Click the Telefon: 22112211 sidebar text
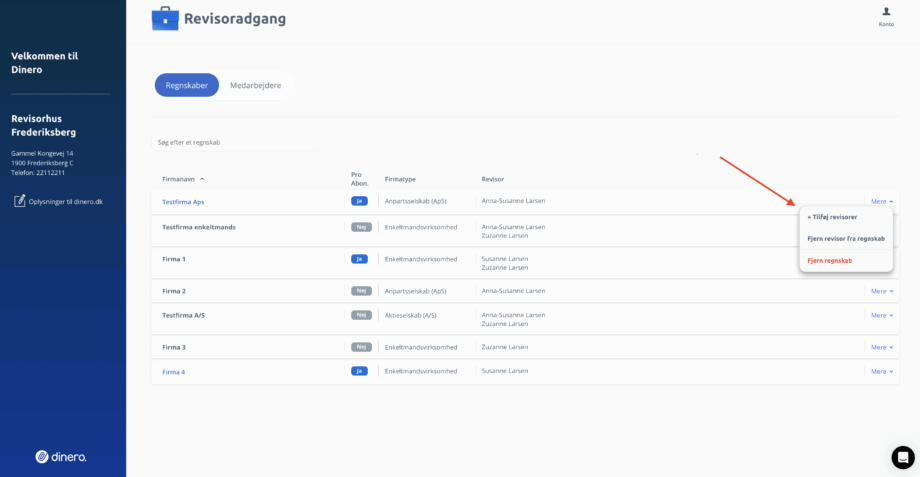Viewport: 920px width, 477px height. click(x=38, y=172)
